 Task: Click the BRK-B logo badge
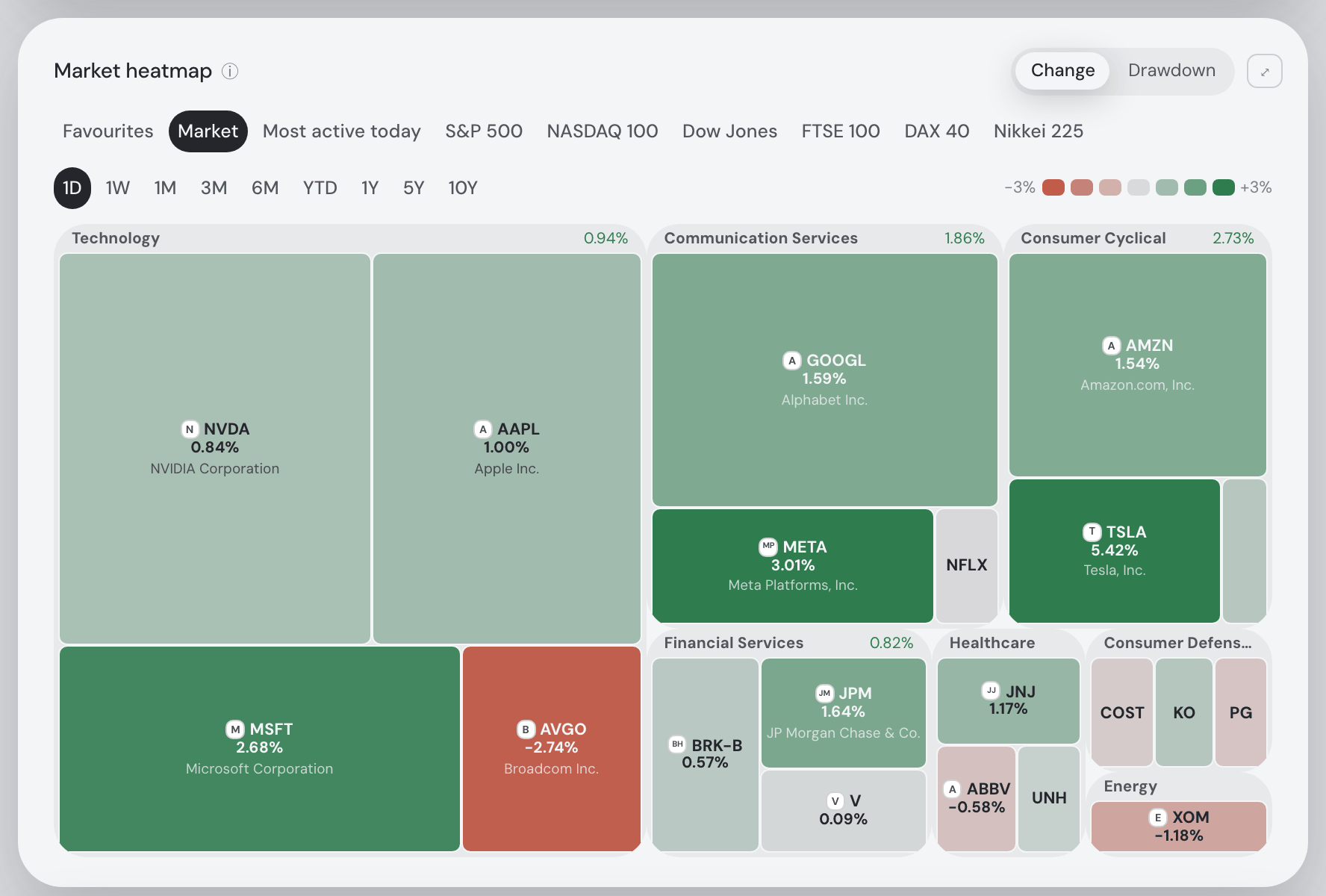coord(677,744)
